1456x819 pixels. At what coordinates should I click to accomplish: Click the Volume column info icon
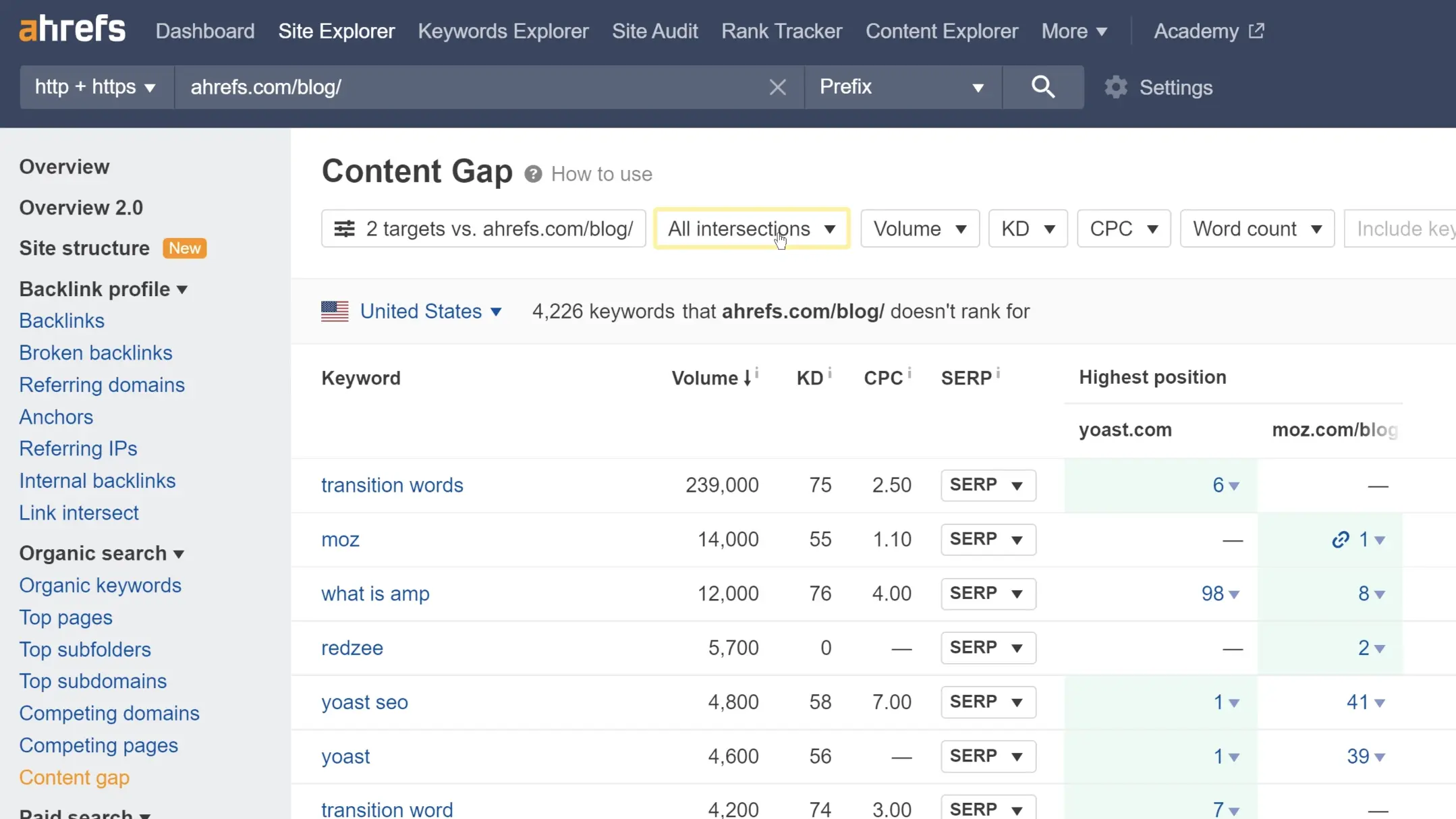tap(757, 372)
